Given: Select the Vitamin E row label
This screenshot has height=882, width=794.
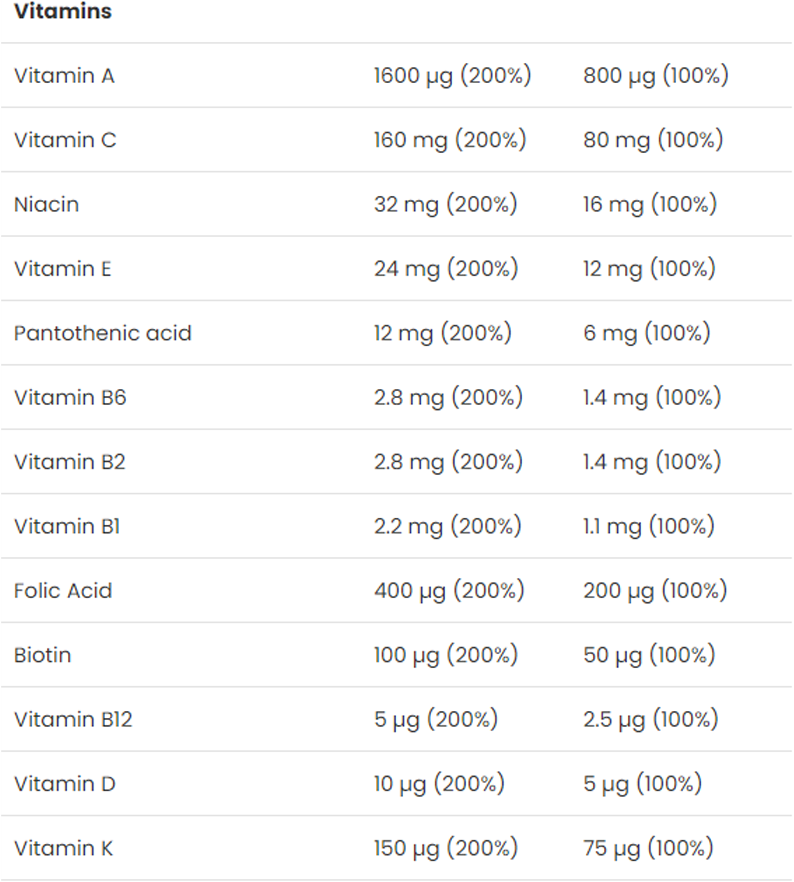Looking at the screenshot, I should [63, 268].
